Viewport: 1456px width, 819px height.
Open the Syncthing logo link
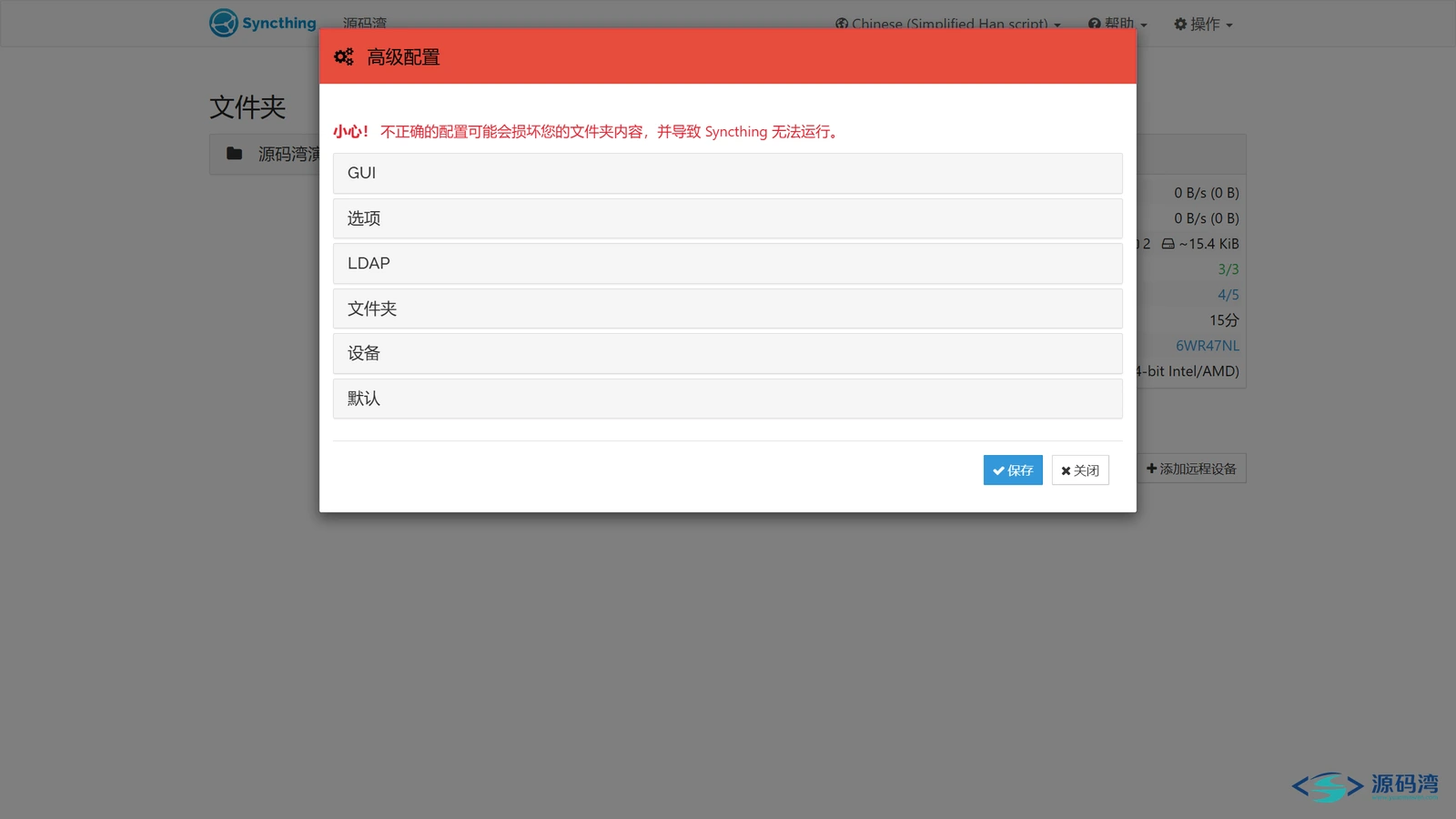[x=263, y=23]
